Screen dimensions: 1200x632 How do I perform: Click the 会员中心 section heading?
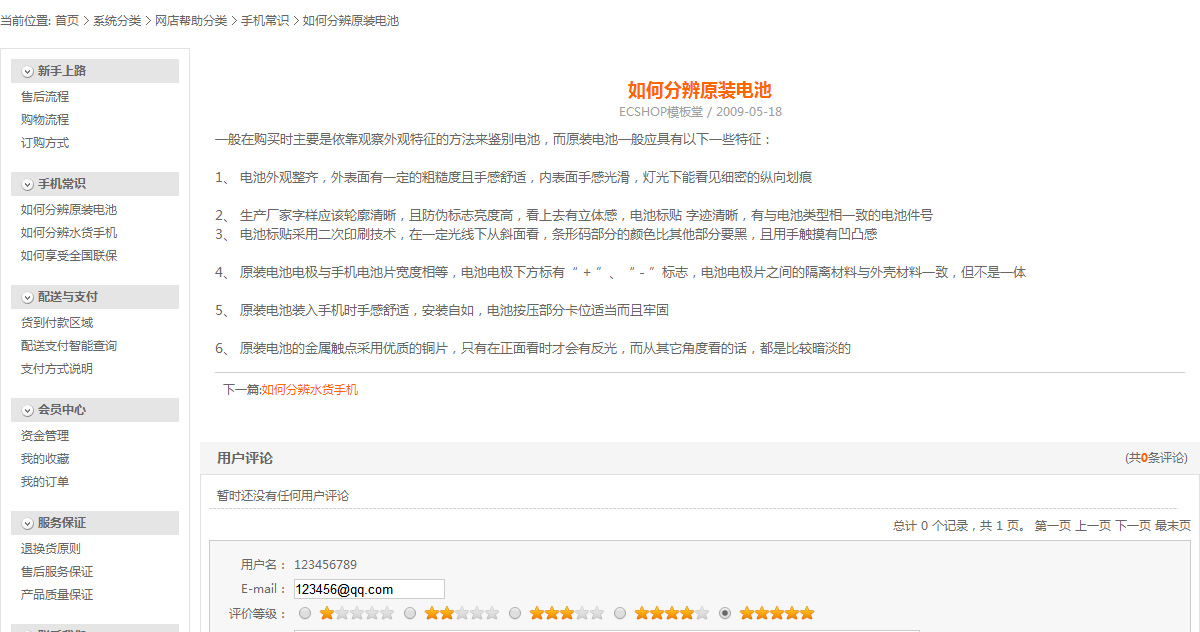pyautogui.click(x=62, y=410)
